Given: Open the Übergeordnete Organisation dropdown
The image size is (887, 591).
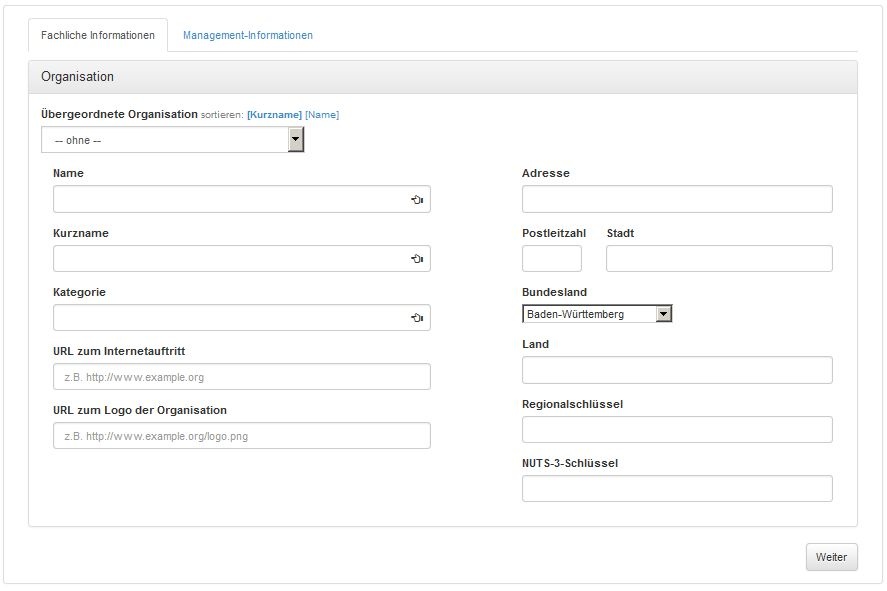Looking at the screenshot, I should [x=296, y=140].
